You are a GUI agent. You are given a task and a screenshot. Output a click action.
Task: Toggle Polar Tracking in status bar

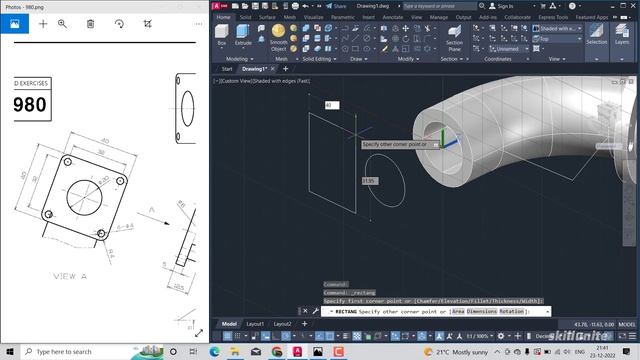coord(286,336)
